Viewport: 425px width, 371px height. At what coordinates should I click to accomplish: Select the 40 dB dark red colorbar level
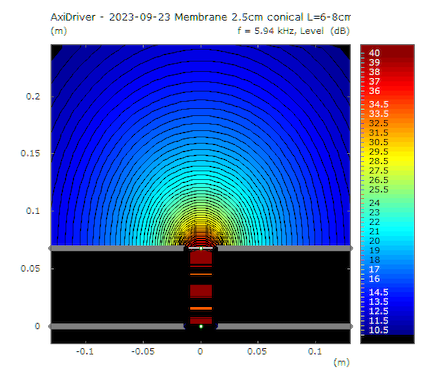coord(374,53)
